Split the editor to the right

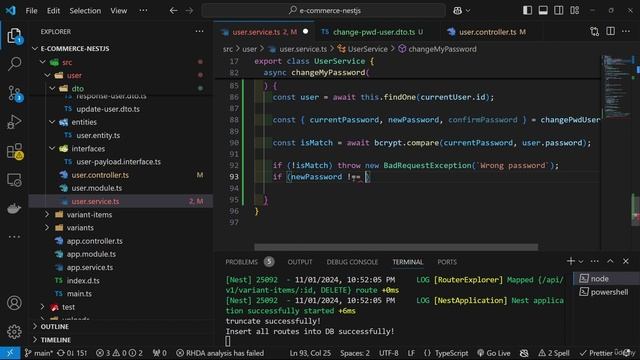click(x=610, y=31)
